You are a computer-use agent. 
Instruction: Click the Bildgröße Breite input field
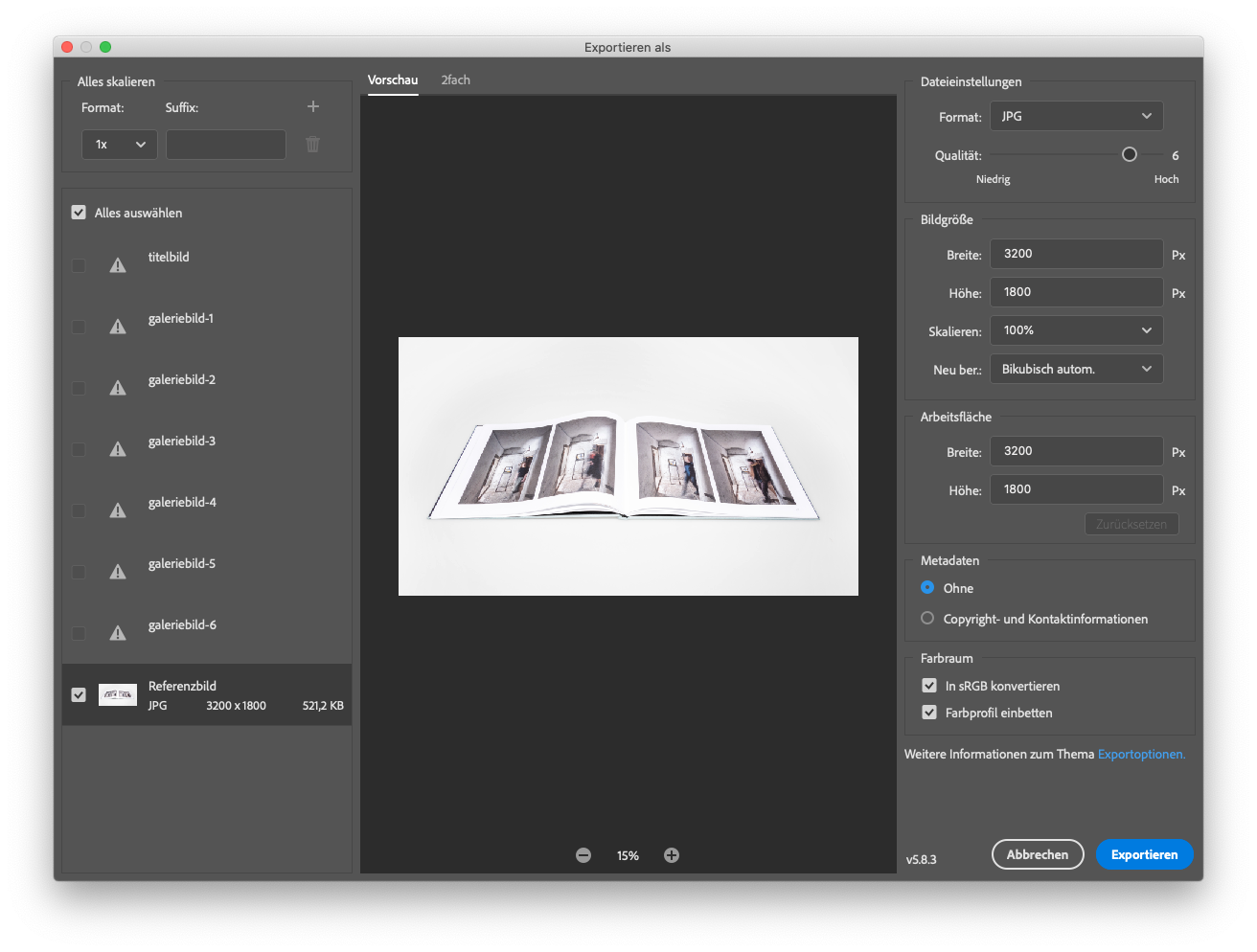1077,254
